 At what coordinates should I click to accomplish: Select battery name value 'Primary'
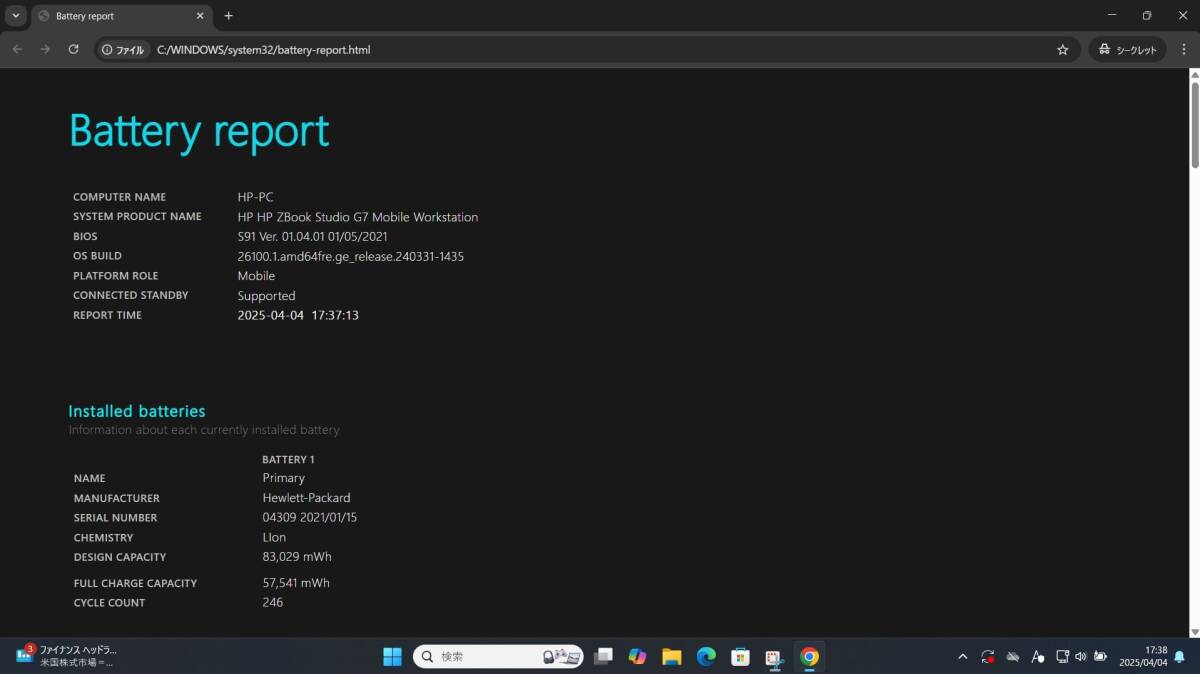coord(284,478)
